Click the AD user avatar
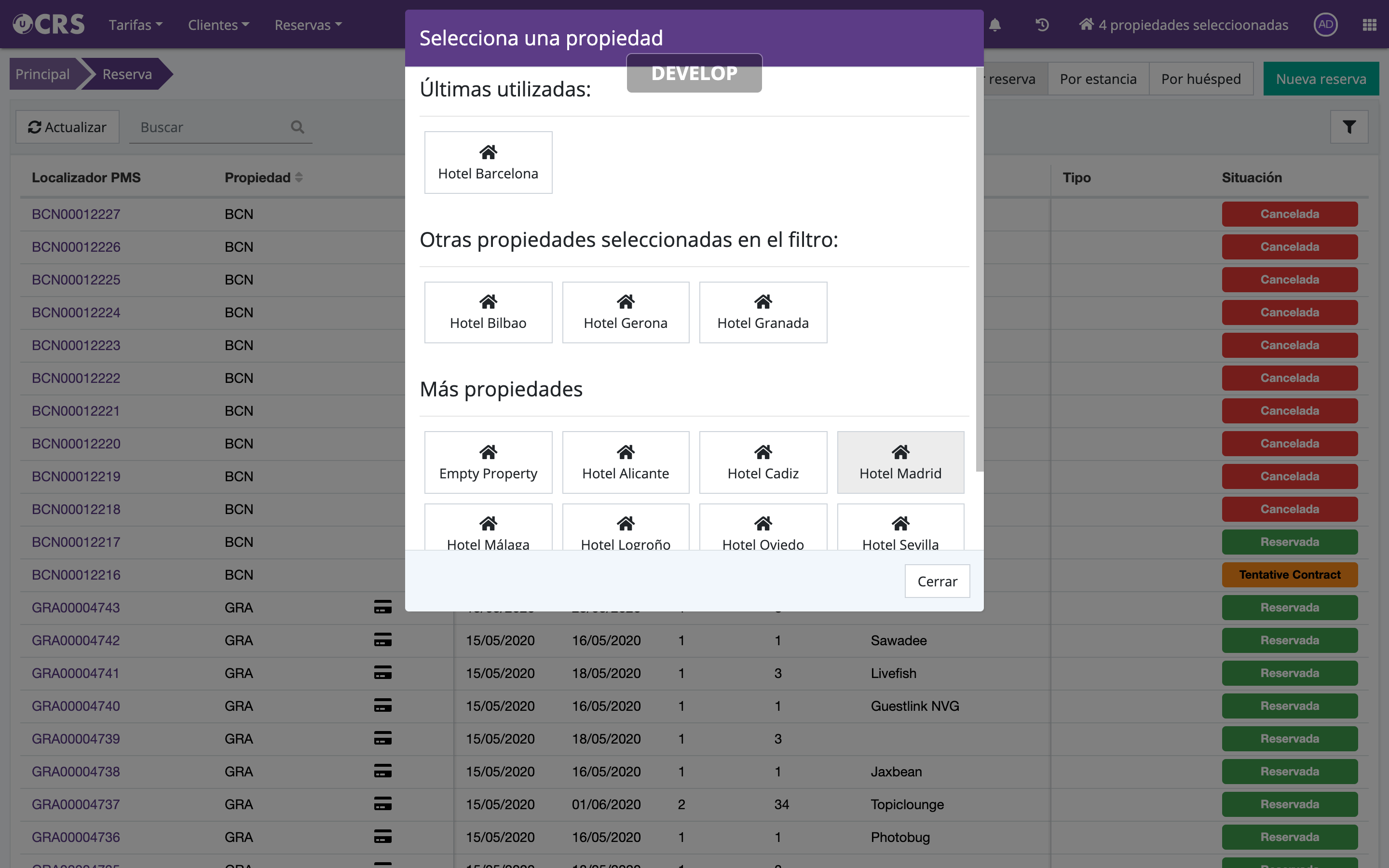1389x868 pixels. tap(1325, 25)
